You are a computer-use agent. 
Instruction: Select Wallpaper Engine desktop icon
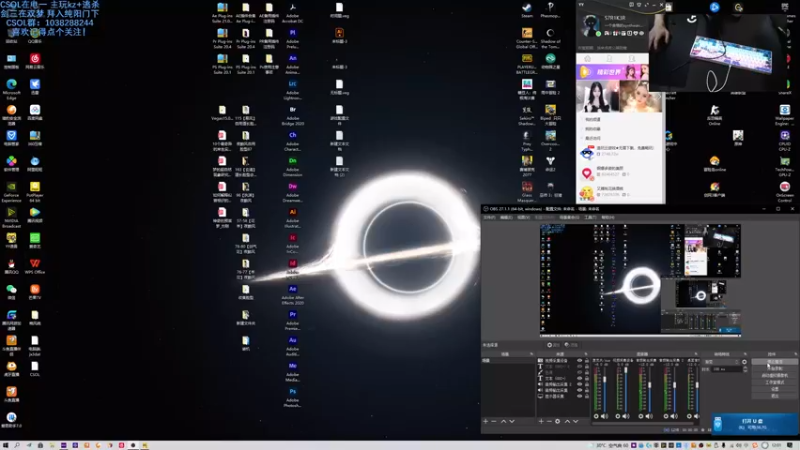click(x=785, y=116)
